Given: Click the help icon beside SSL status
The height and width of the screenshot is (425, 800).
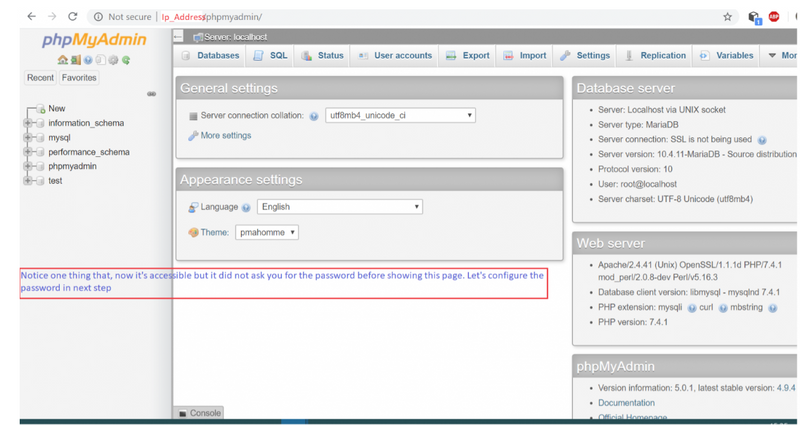Looking at the screenshot, I should click(762, 140).
